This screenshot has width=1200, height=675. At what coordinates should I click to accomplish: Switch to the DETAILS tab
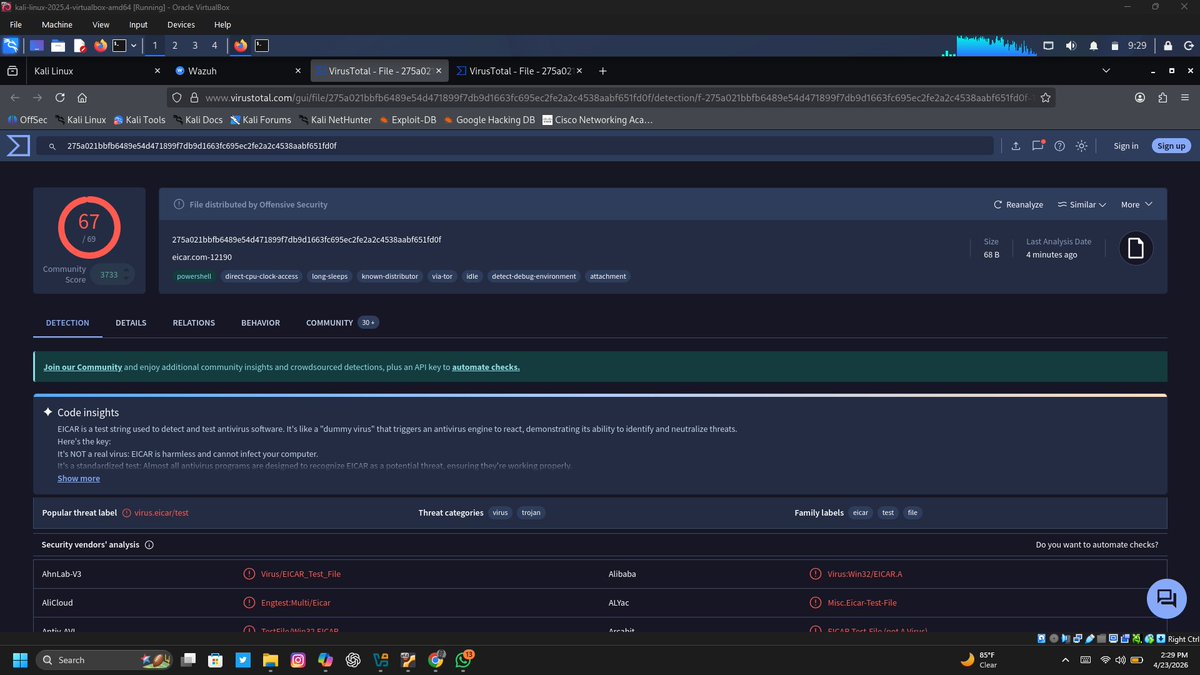click(131, 323)
